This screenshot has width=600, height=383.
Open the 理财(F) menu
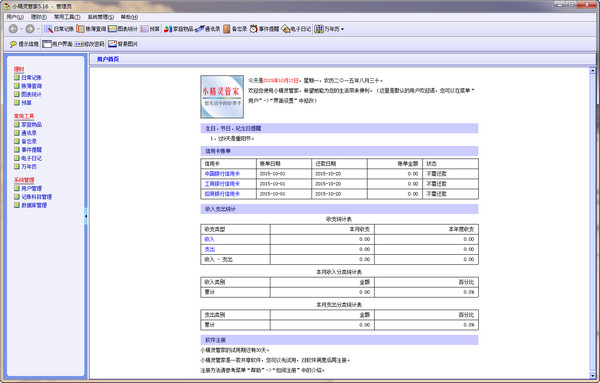39,17
